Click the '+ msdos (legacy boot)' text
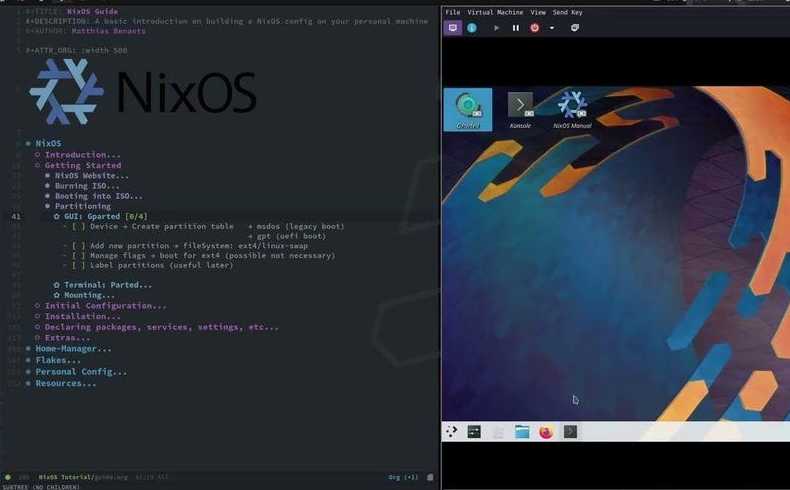 click(x=296, y=227)
